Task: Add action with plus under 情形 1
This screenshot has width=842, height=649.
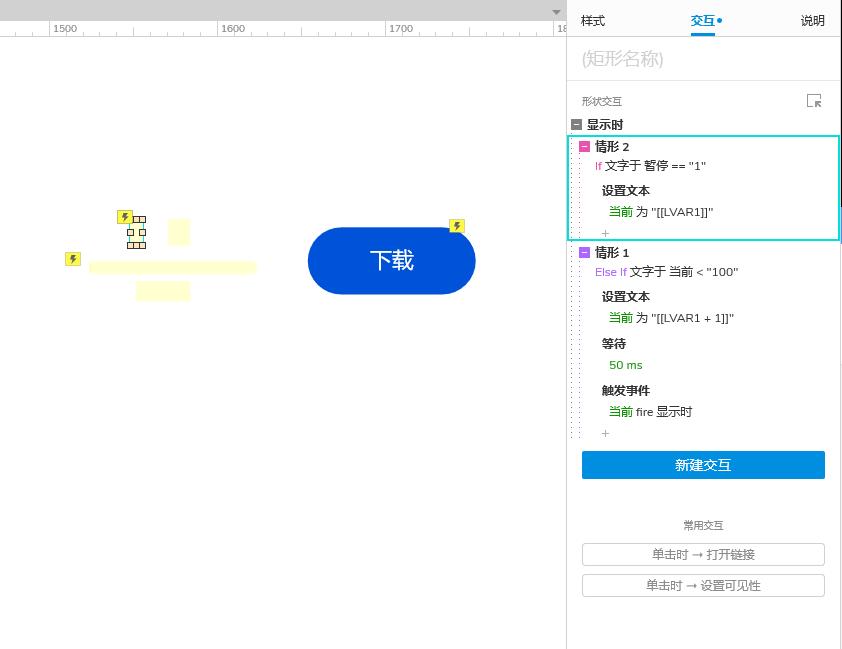Action: (605, 433)
